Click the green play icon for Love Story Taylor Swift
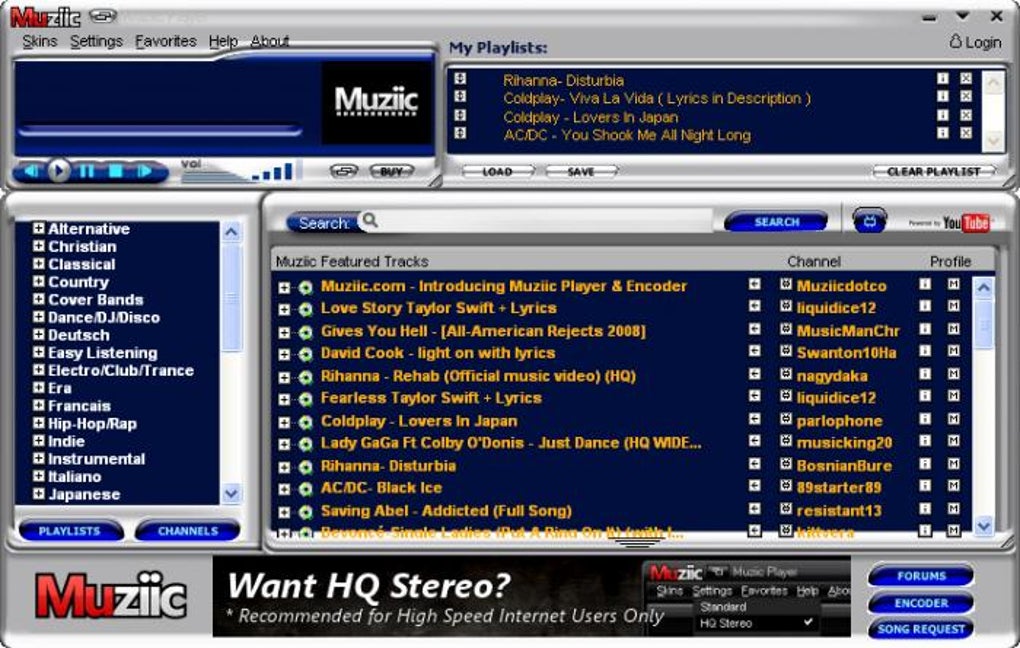The image size is (1020, 648). click(x=305, y=310)
